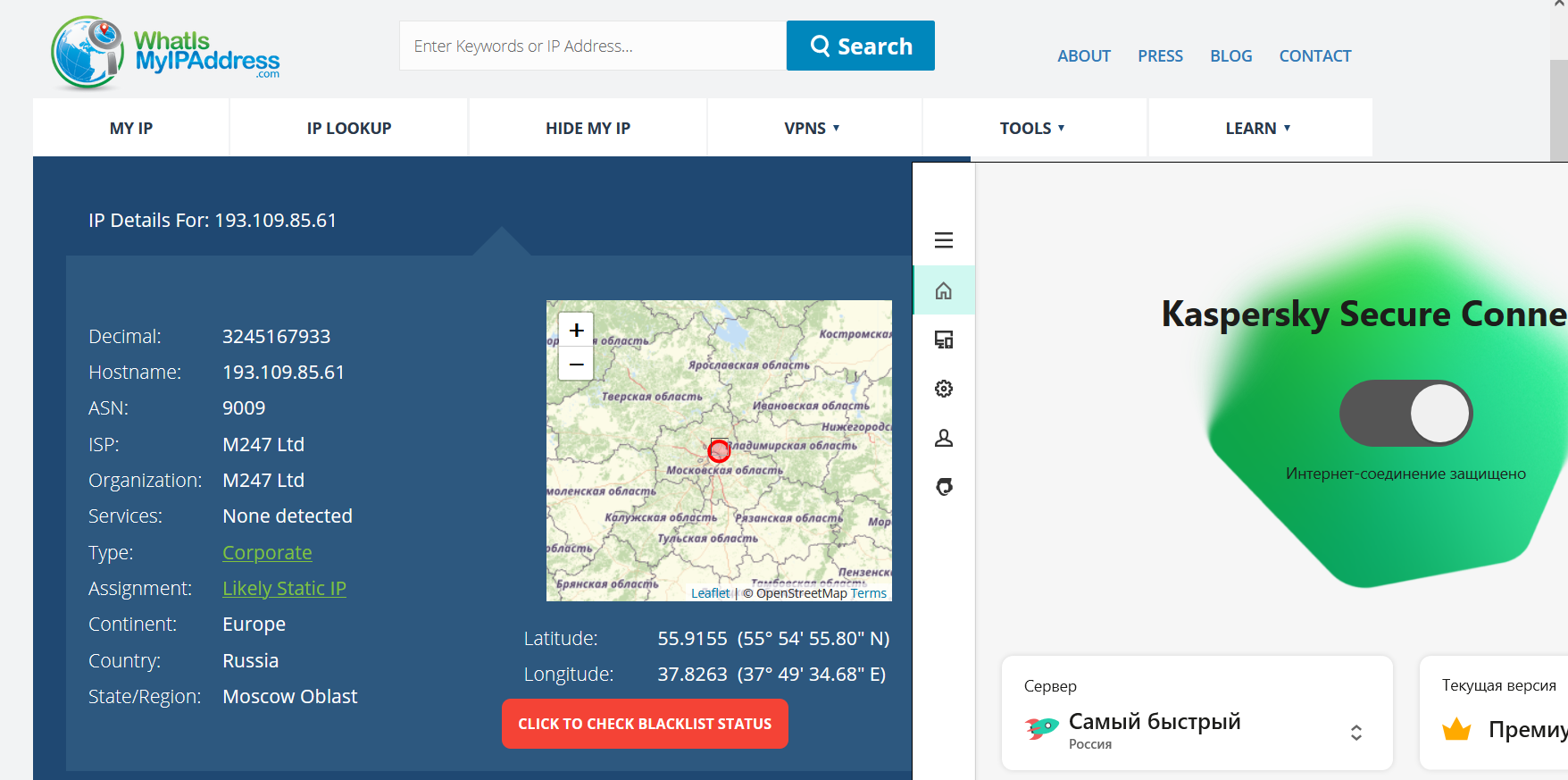Click the keywords or IP address search field
Viewport: 1568px width, 780px height.
tap(593, 46)
